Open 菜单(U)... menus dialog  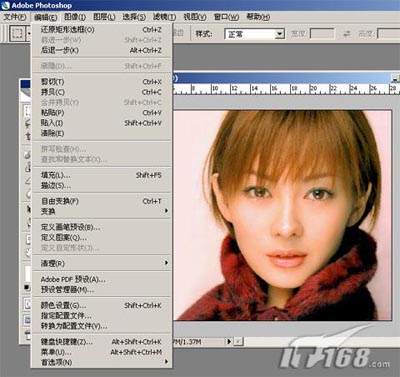click(x=101, y=352)
